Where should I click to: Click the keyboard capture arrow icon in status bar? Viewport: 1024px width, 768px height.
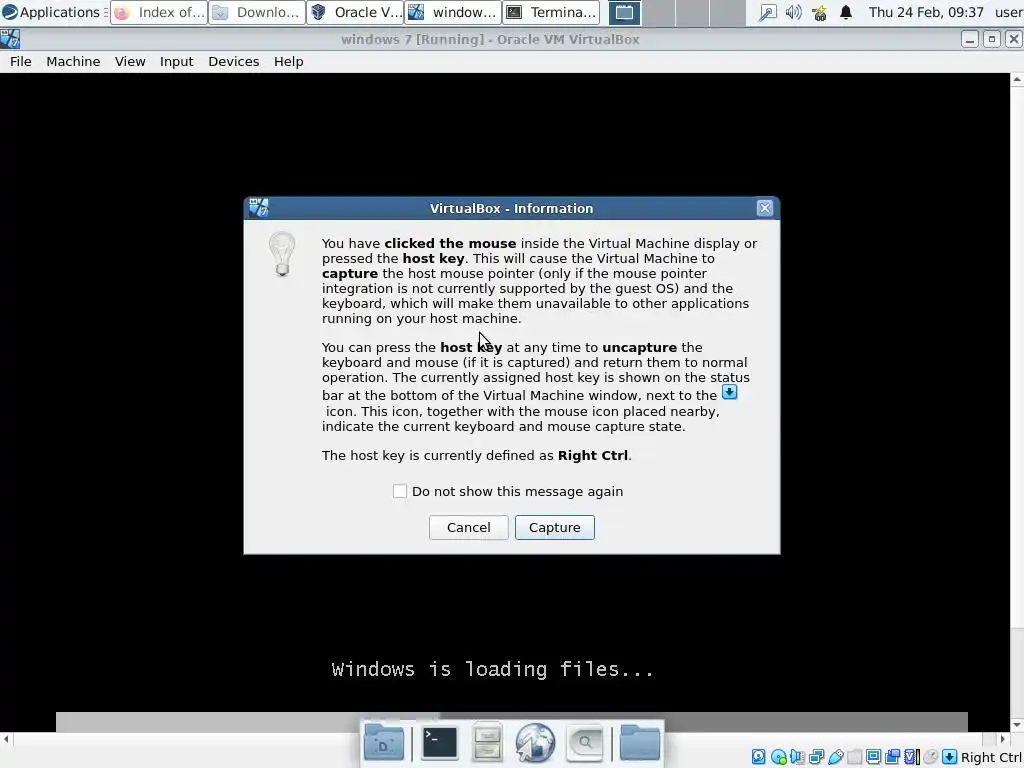pyautogui.click(x=950, y=757)
